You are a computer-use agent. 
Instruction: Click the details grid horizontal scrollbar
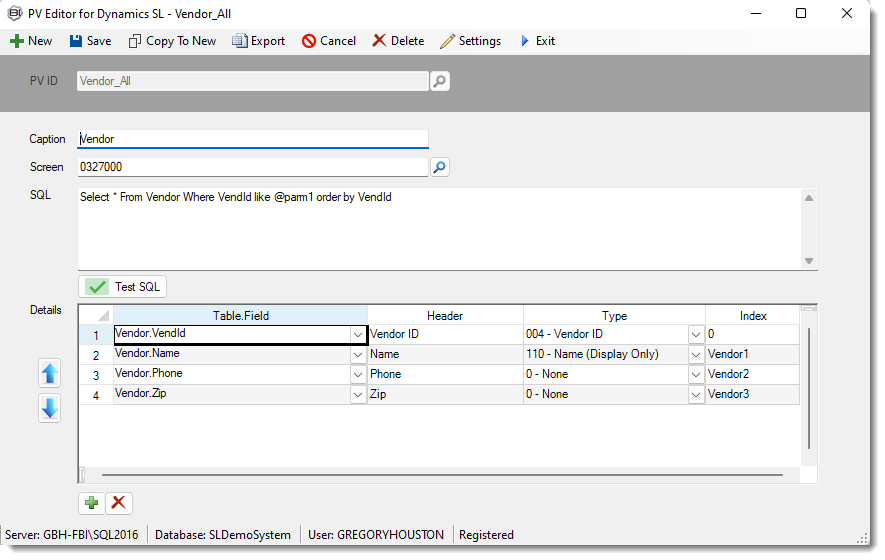[x=442, y=475]
